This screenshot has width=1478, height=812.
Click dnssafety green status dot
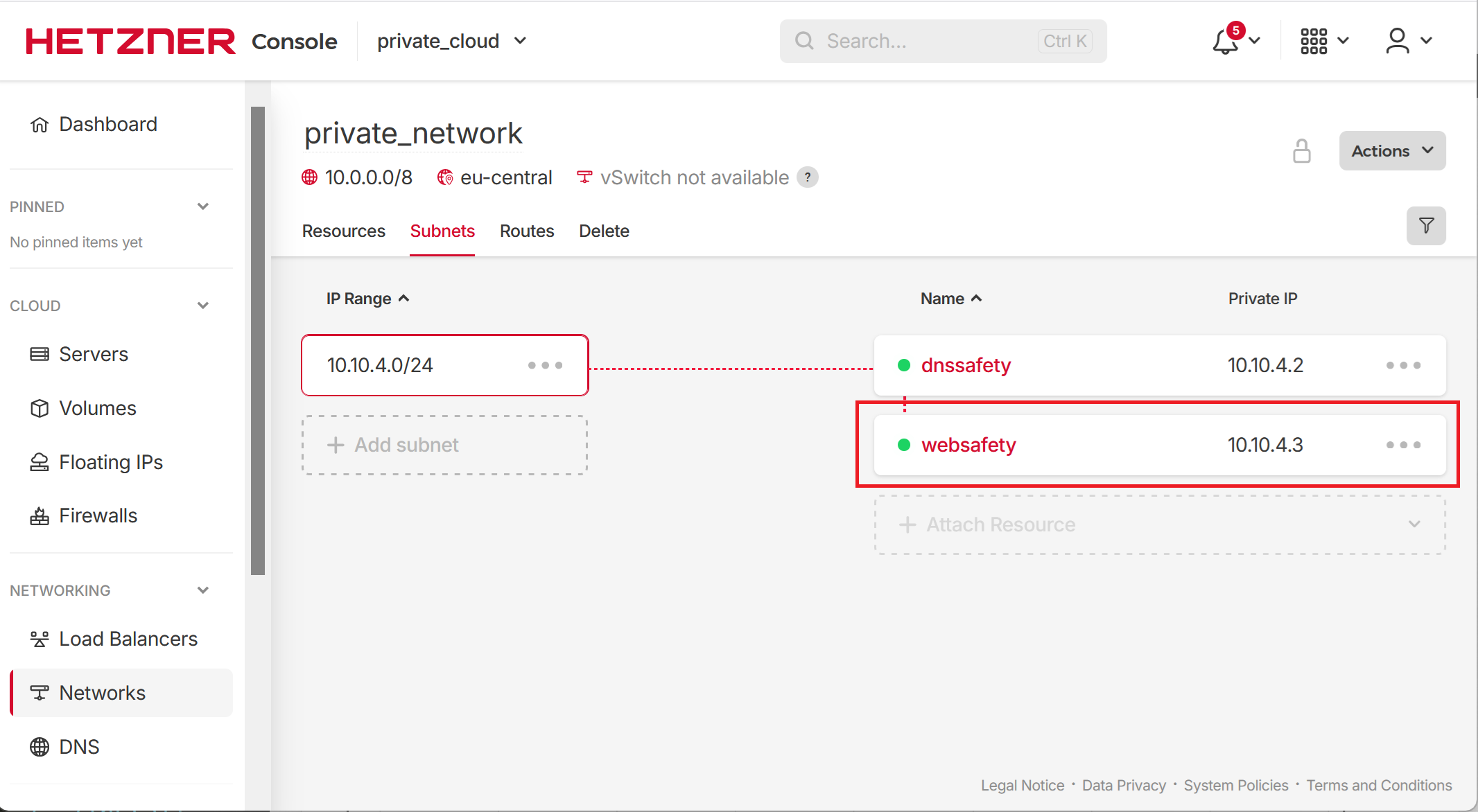coord(904,365)
